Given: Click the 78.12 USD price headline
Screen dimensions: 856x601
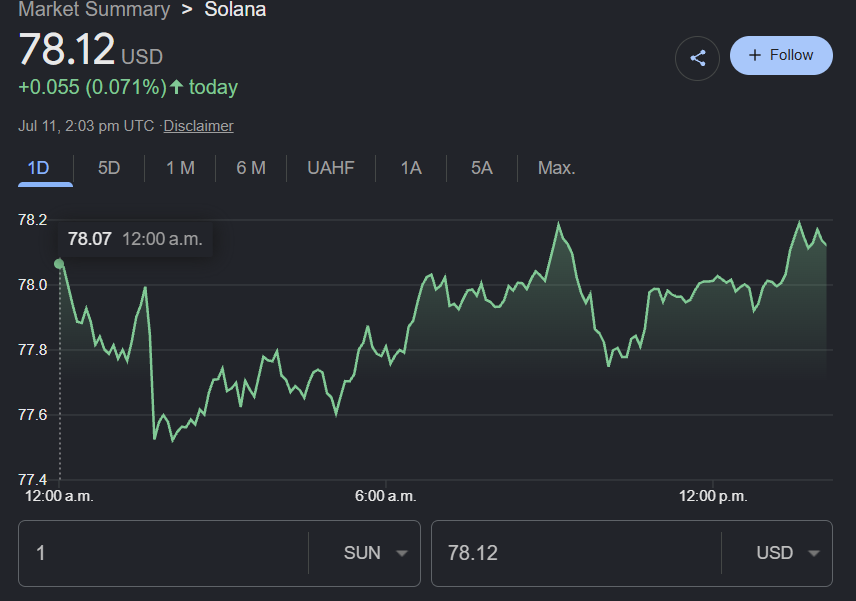Looking at the screenshot, I should point(91,50).
